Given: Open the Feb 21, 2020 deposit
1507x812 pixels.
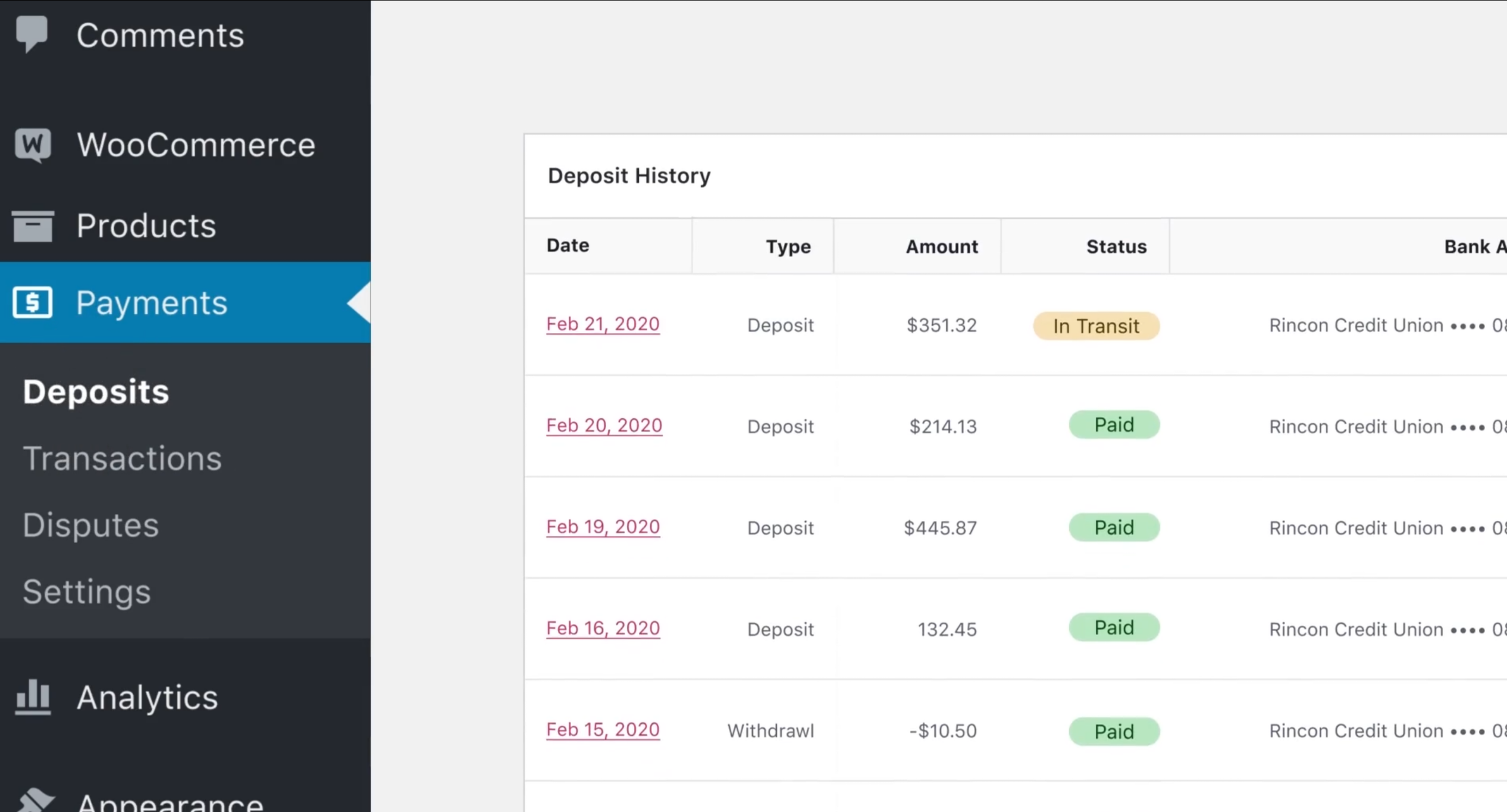Looking at the screenshot, I should pyautogui.click(x=603, y=324).
